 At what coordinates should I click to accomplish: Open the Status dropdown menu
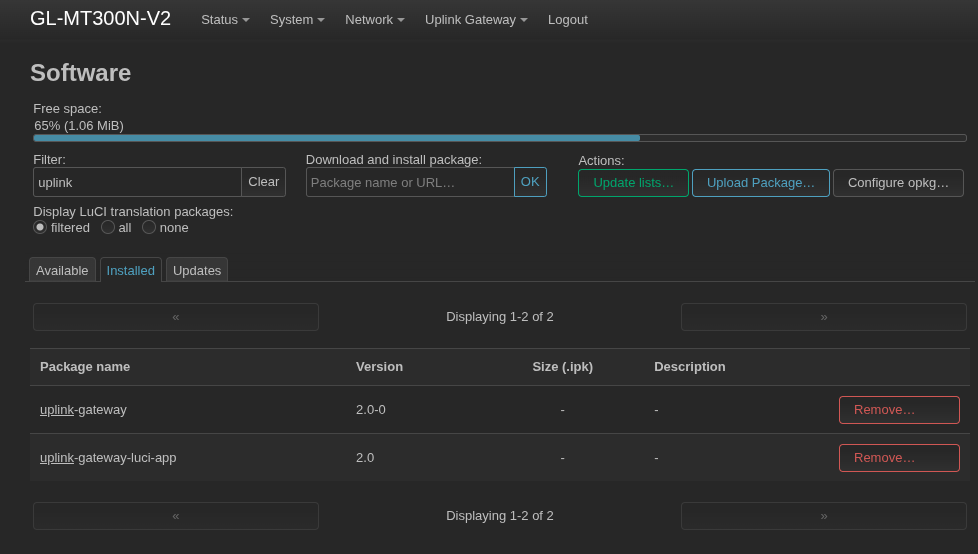225,20
